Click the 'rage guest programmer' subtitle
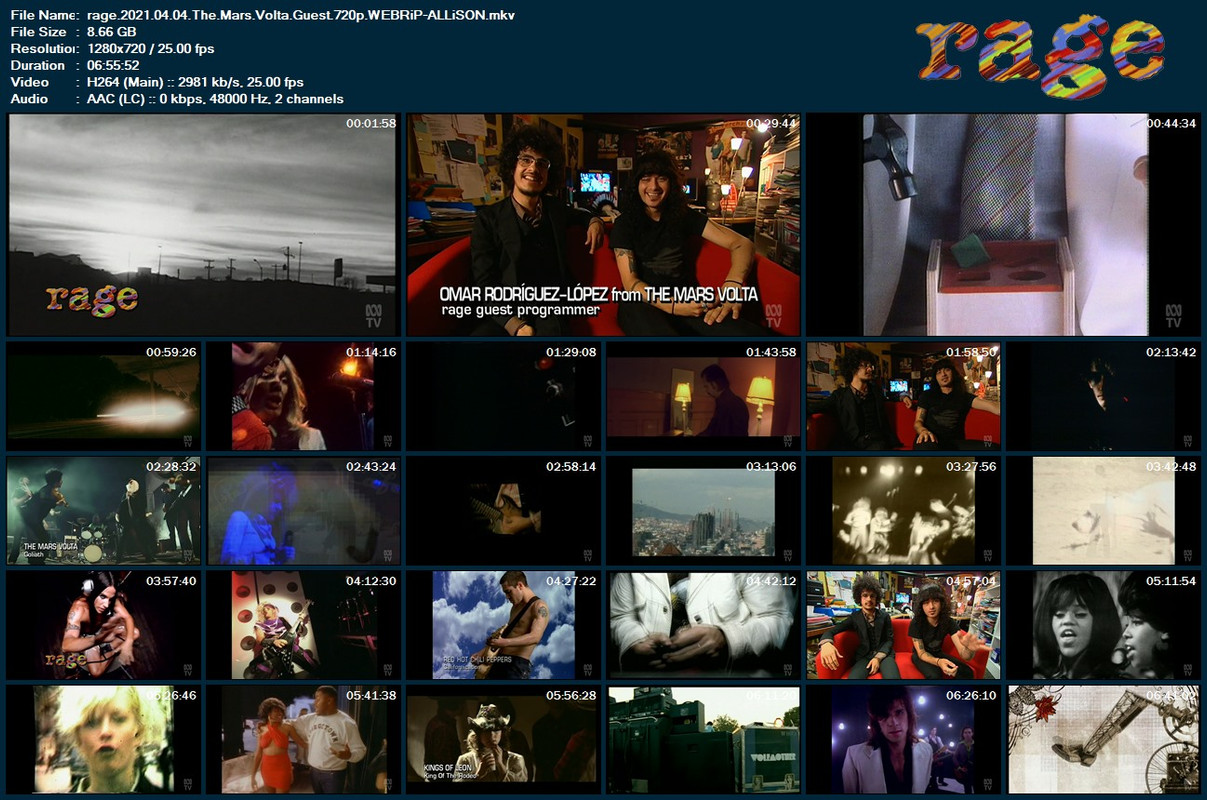 (x=521, y=310)
